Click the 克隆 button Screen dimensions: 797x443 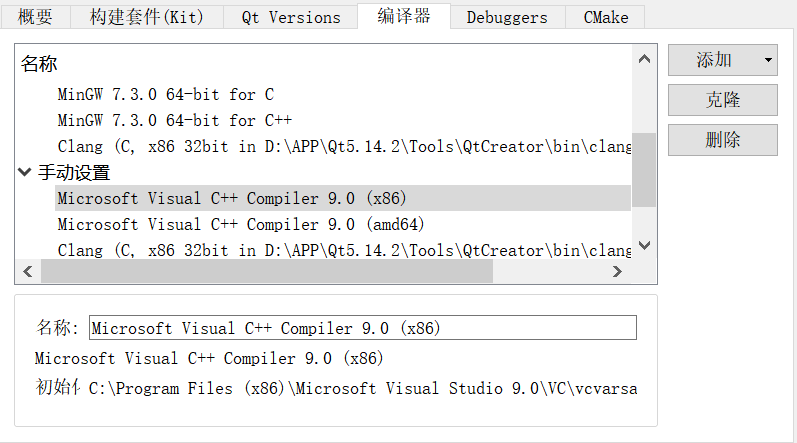pyautogui.click(x=722, y=100)
